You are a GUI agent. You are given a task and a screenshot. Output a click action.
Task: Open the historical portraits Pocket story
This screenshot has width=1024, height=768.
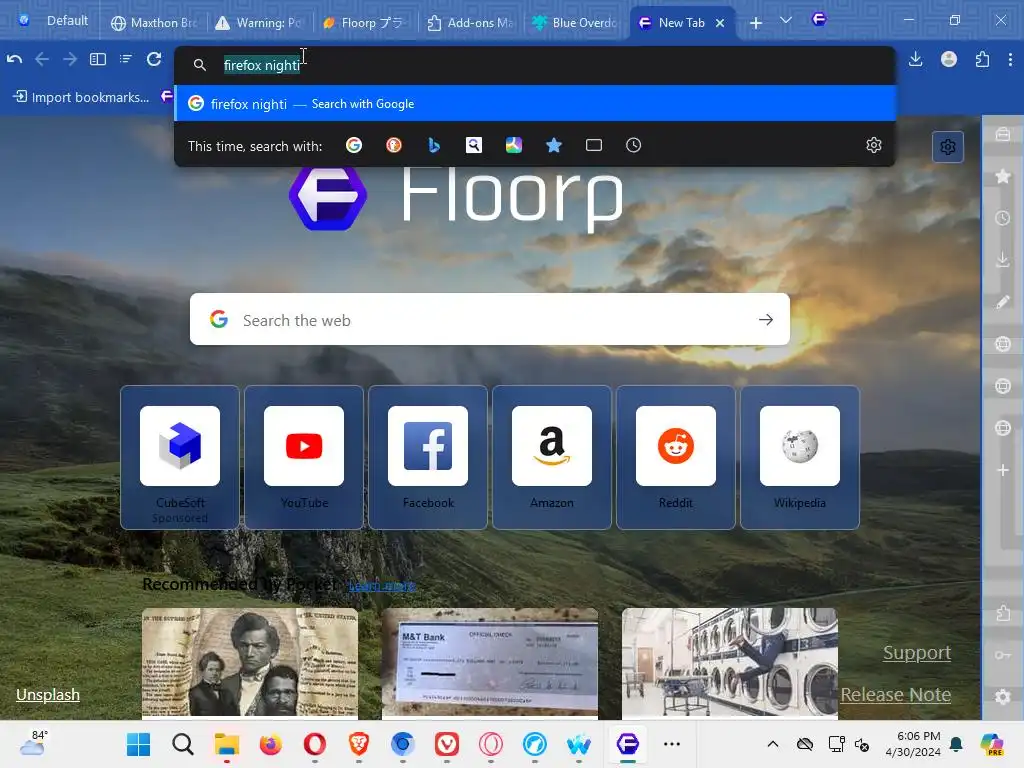(x=250, y=664)
